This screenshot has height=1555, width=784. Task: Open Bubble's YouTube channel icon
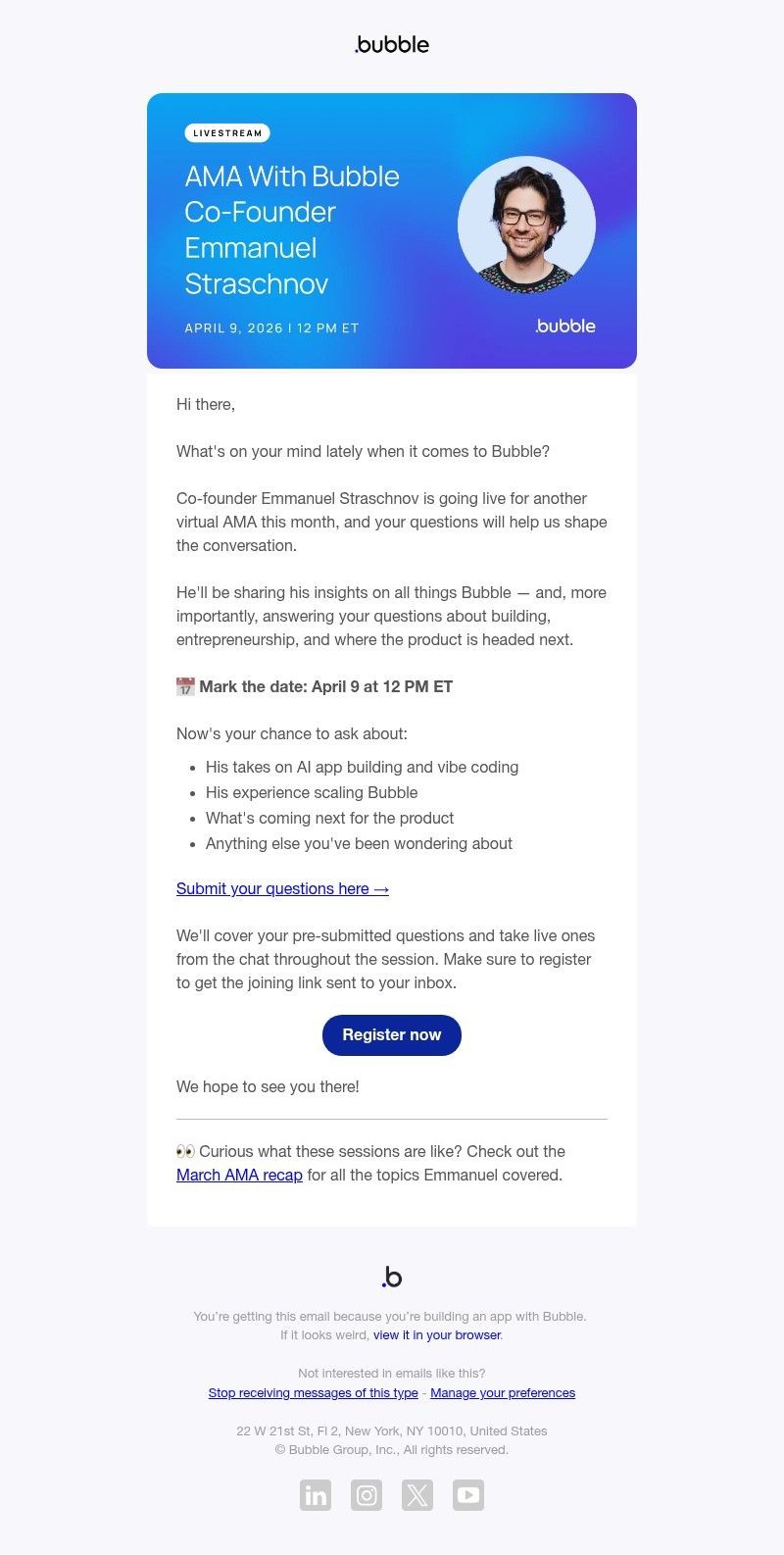[467, 1494]
